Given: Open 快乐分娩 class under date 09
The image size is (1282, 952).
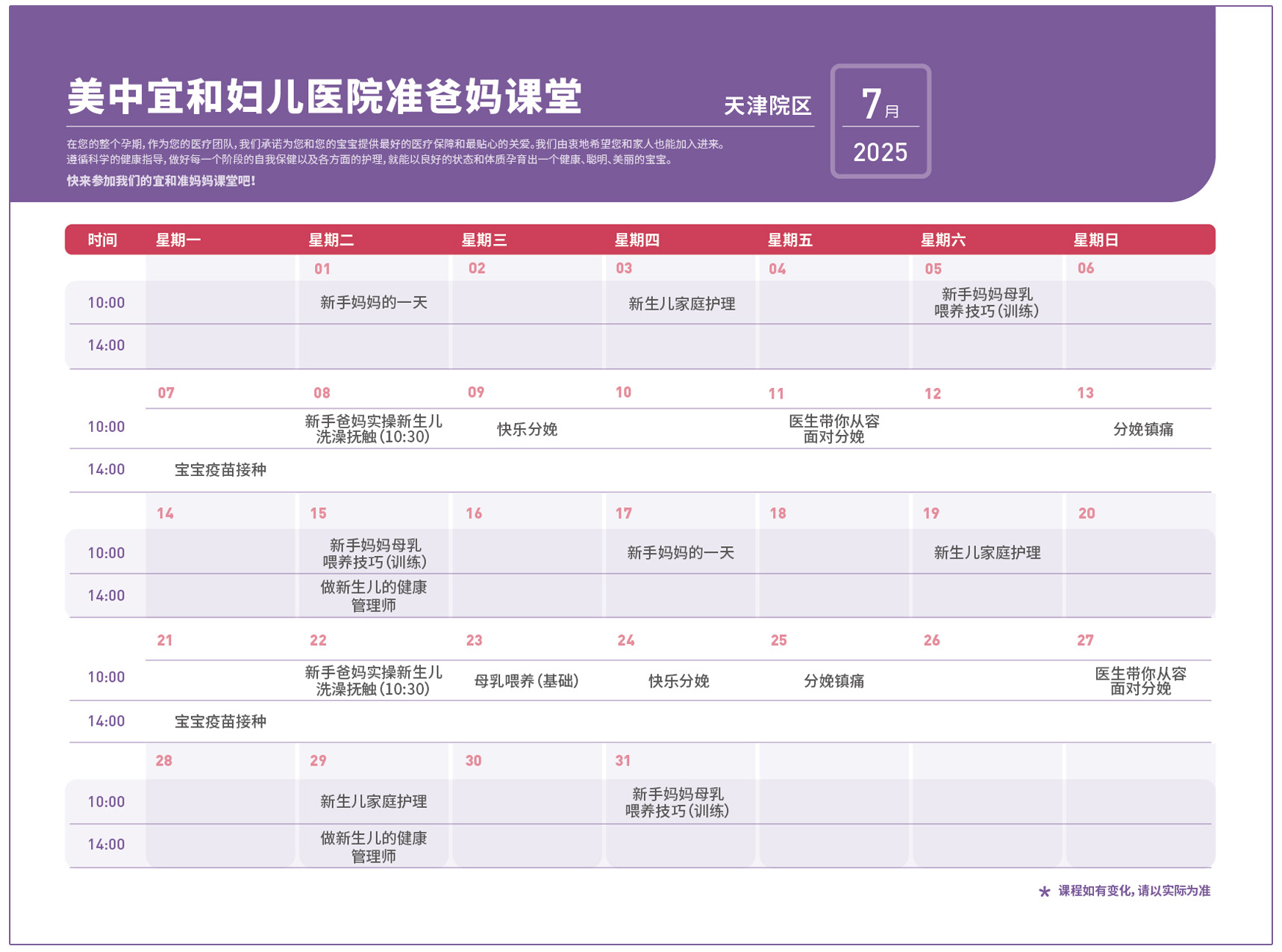Looking at the screenshot, I should tap(528, 430).
